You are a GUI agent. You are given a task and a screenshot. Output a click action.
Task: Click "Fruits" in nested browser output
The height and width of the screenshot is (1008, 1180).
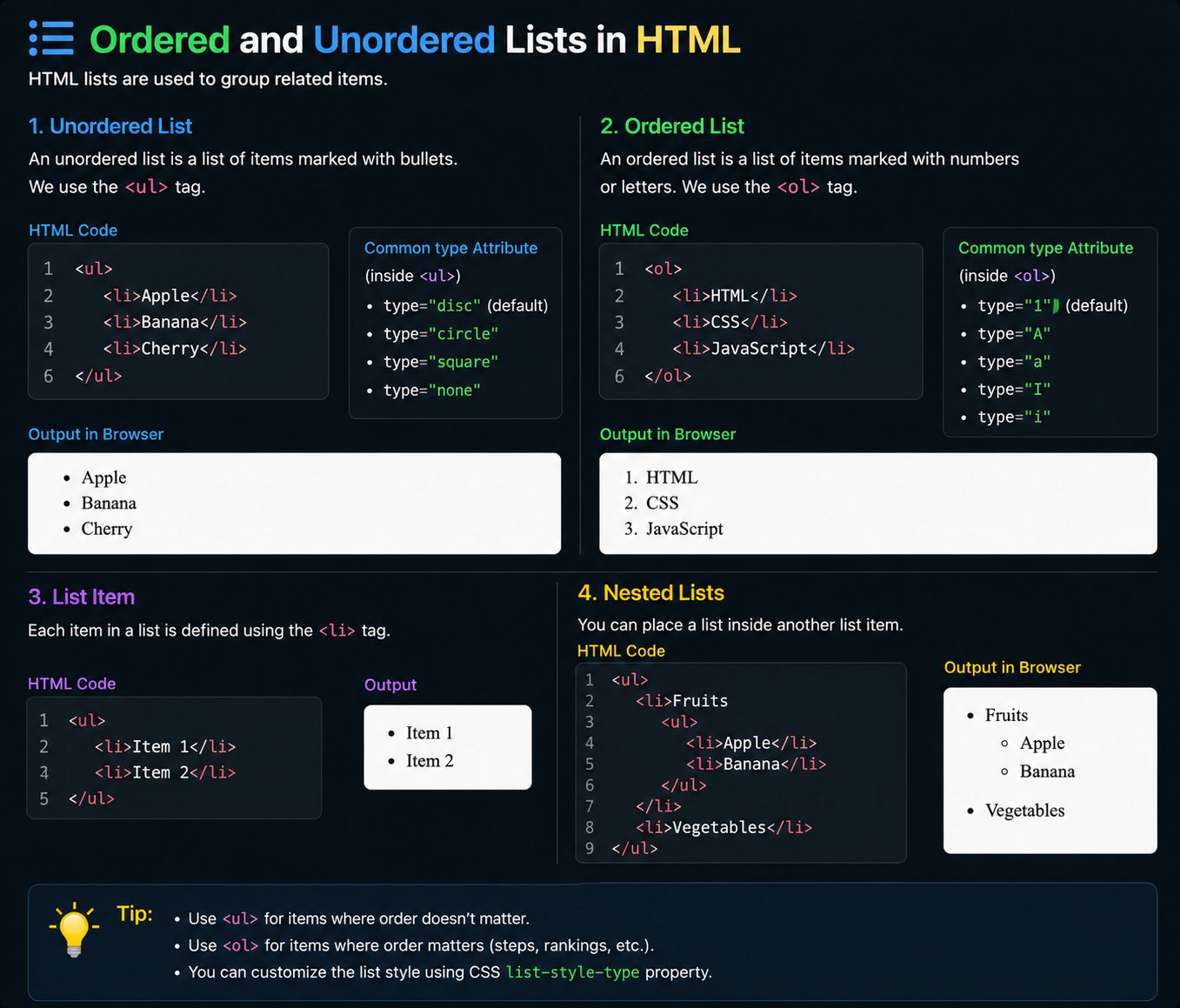1006,715
